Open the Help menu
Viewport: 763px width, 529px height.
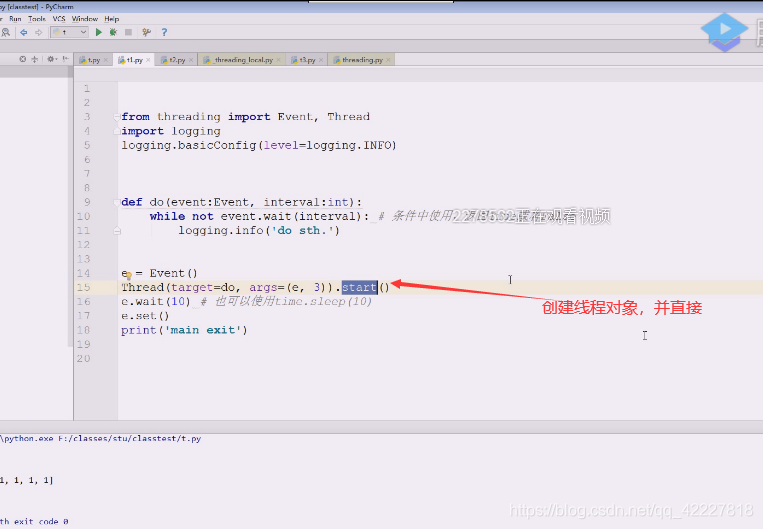click(x=111, y=19)
